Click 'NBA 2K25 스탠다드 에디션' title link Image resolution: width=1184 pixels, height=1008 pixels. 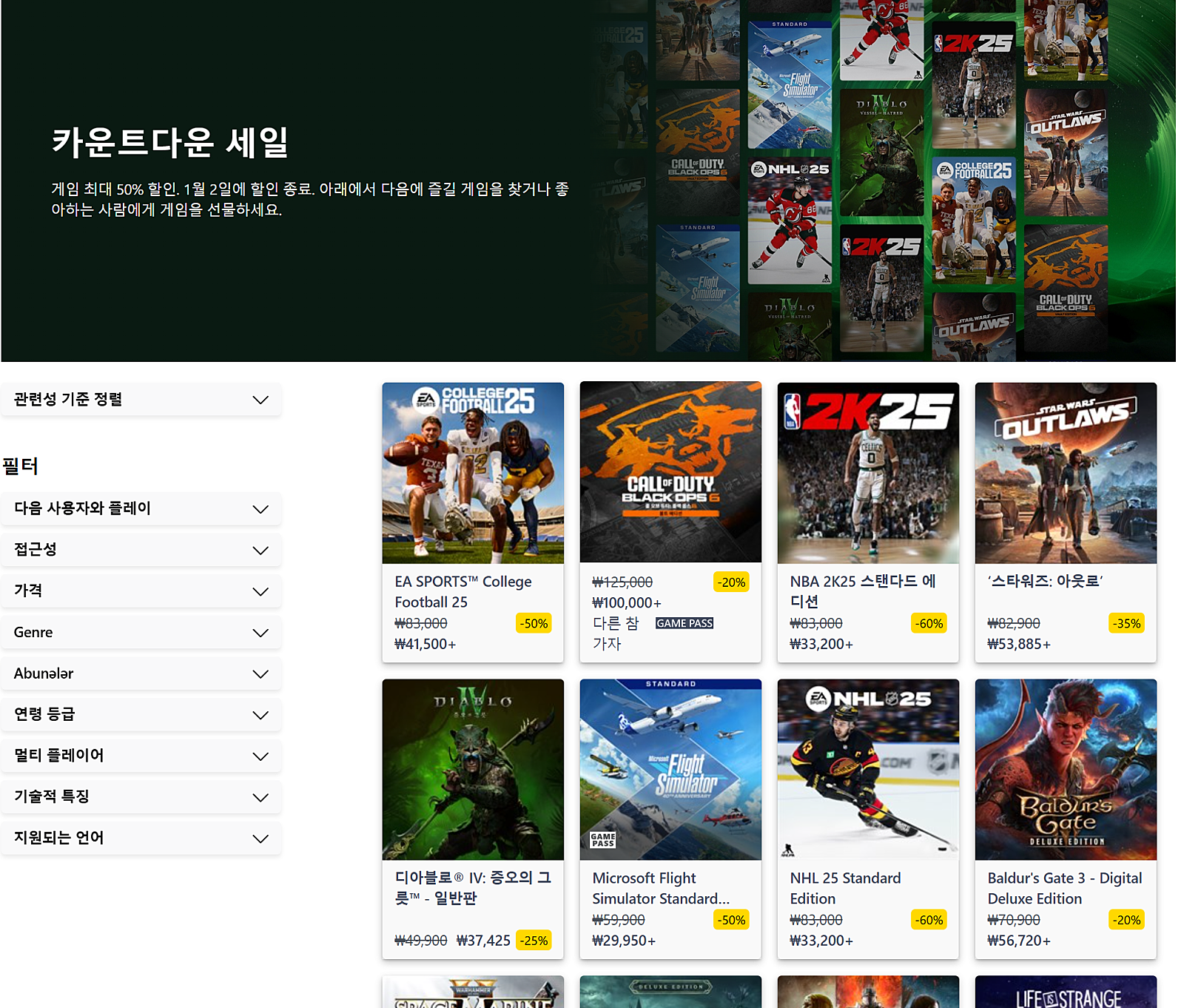point(863,592)
